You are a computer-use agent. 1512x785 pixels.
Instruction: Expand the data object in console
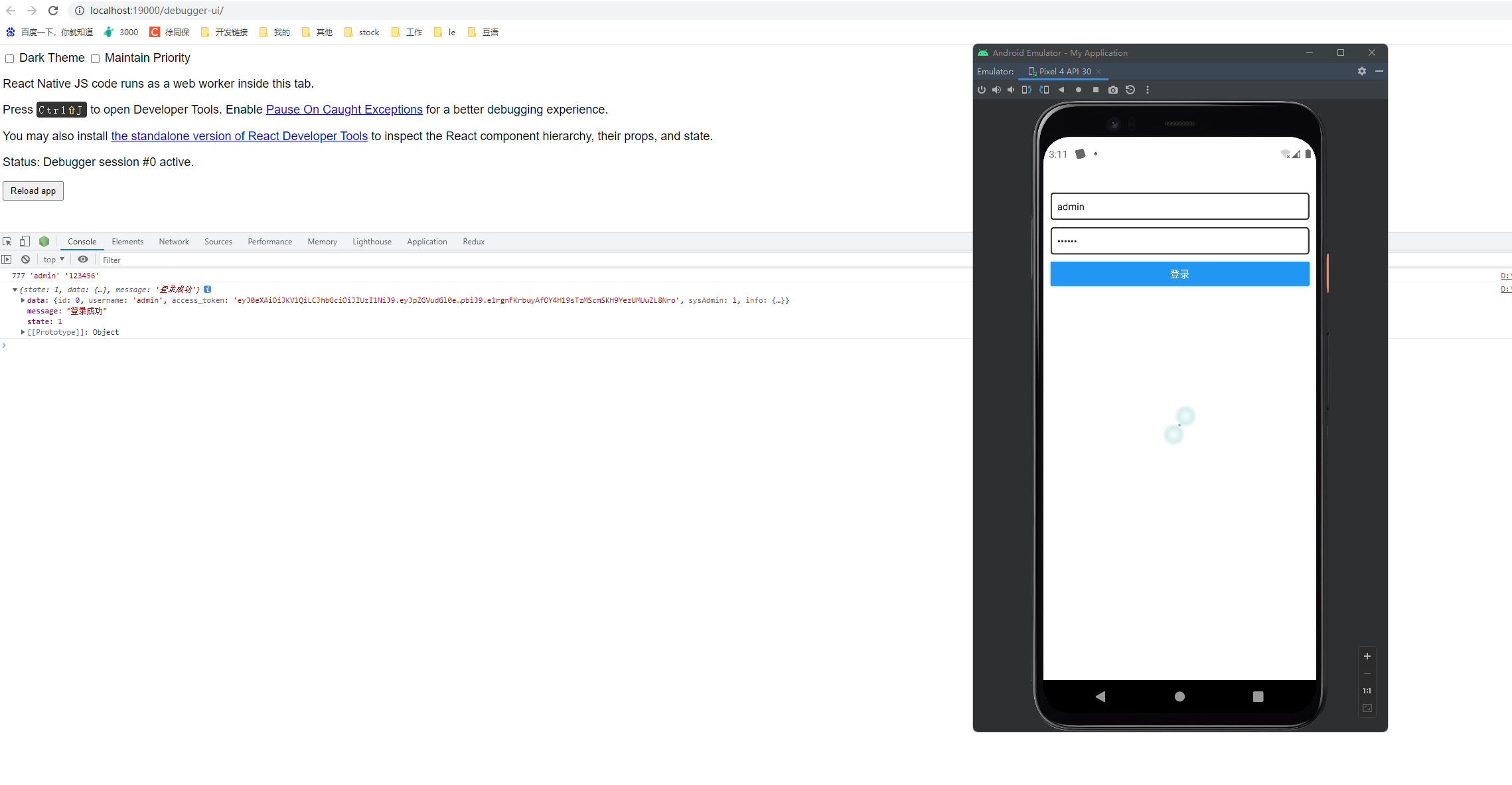click(x=23, y=300)
